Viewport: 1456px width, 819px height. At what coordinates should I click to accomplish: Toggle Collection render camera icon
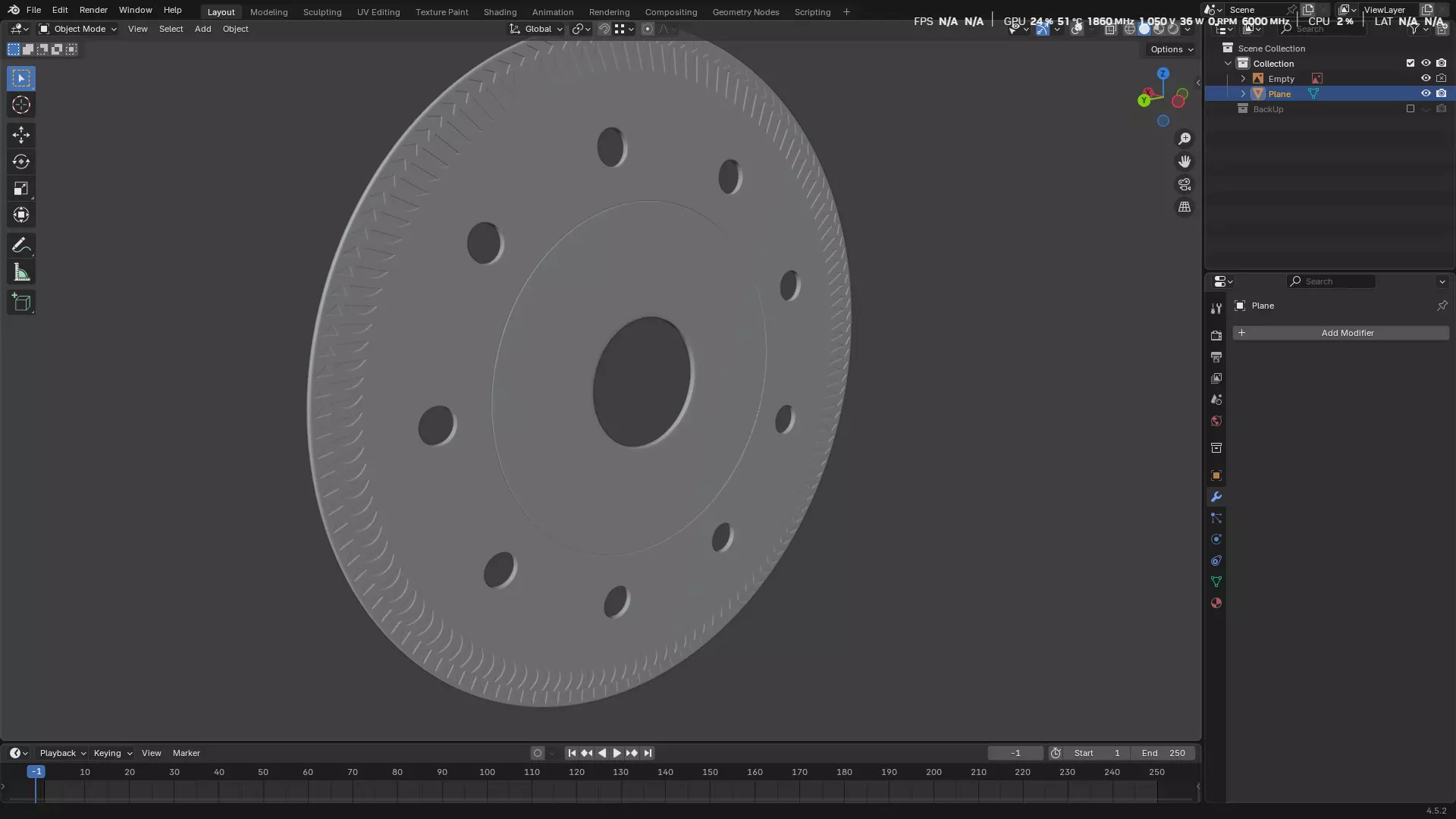click(x=1442, y=63)
